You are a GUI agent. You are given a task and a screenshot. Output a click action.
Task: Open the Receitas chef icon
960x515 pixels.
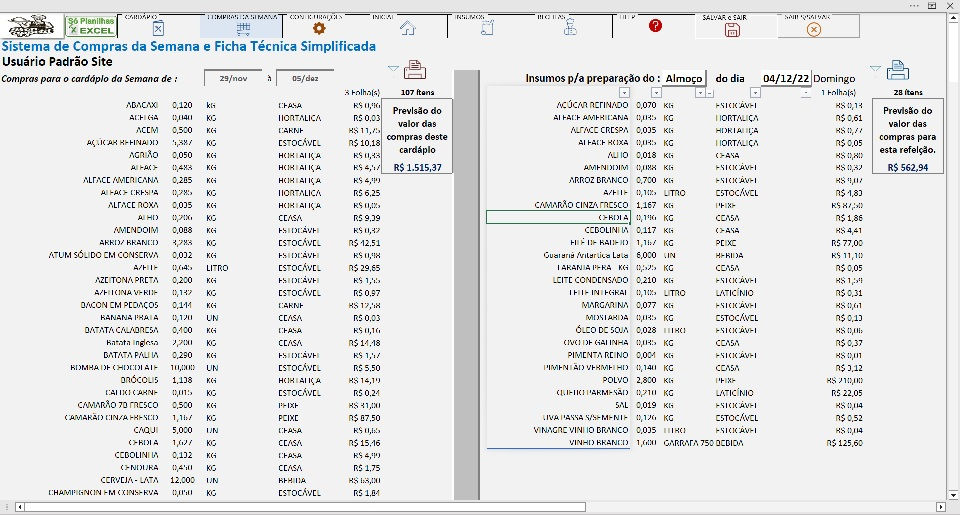pos(570,28)
